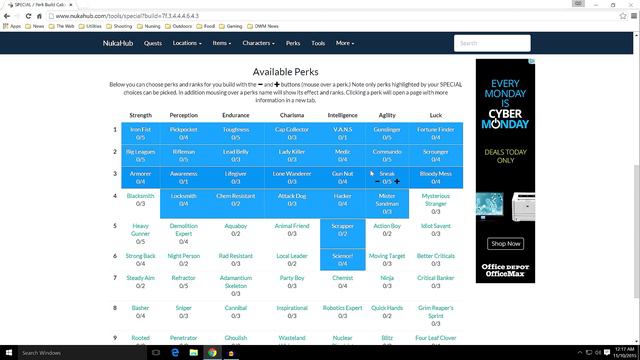
Task: Click the browser back arrow
Action: [7, 16]
